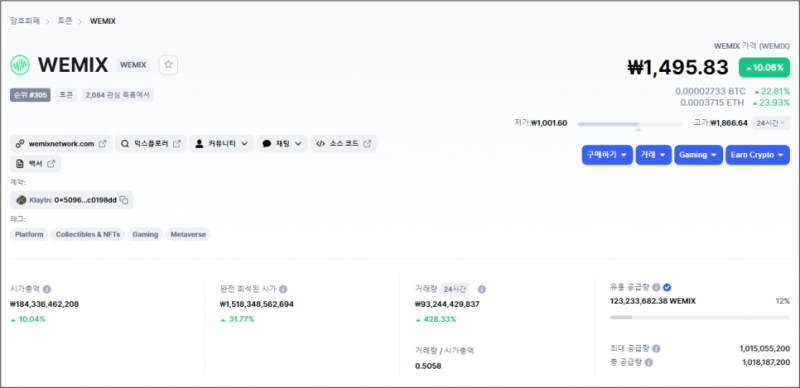Select the Collectibles & NFTs tag
Screen dimensions: 800x388
[x=88, y=234]
